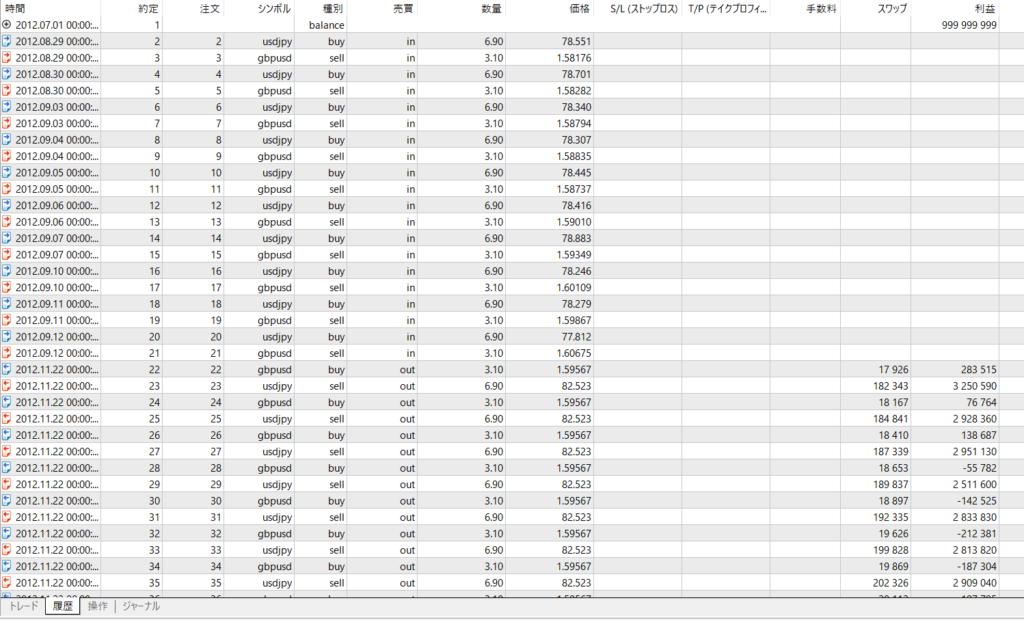Select the 履歴 tab
1024x620 pixels.
coord(62,606)
